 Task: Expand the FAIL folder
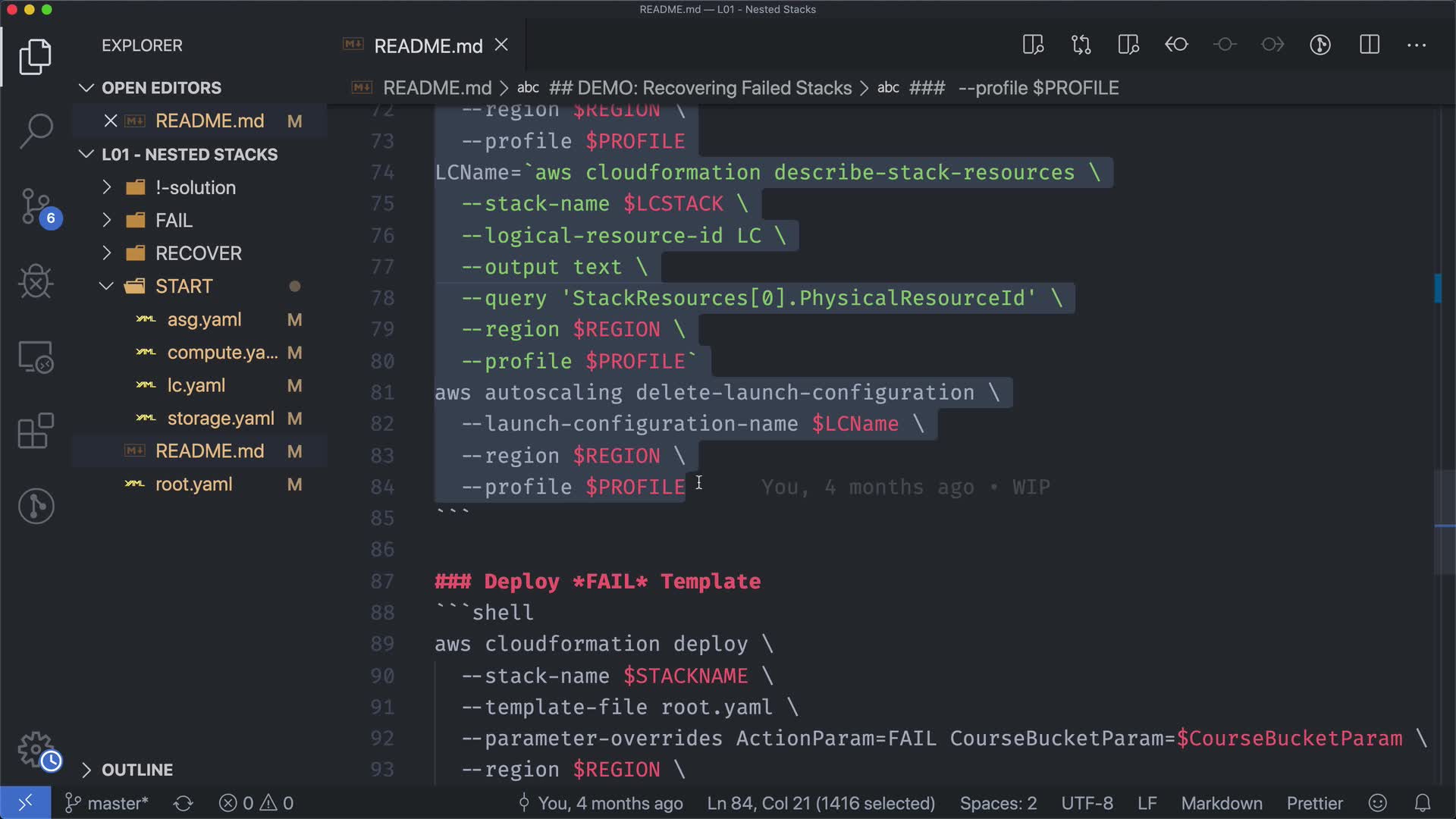174,221
